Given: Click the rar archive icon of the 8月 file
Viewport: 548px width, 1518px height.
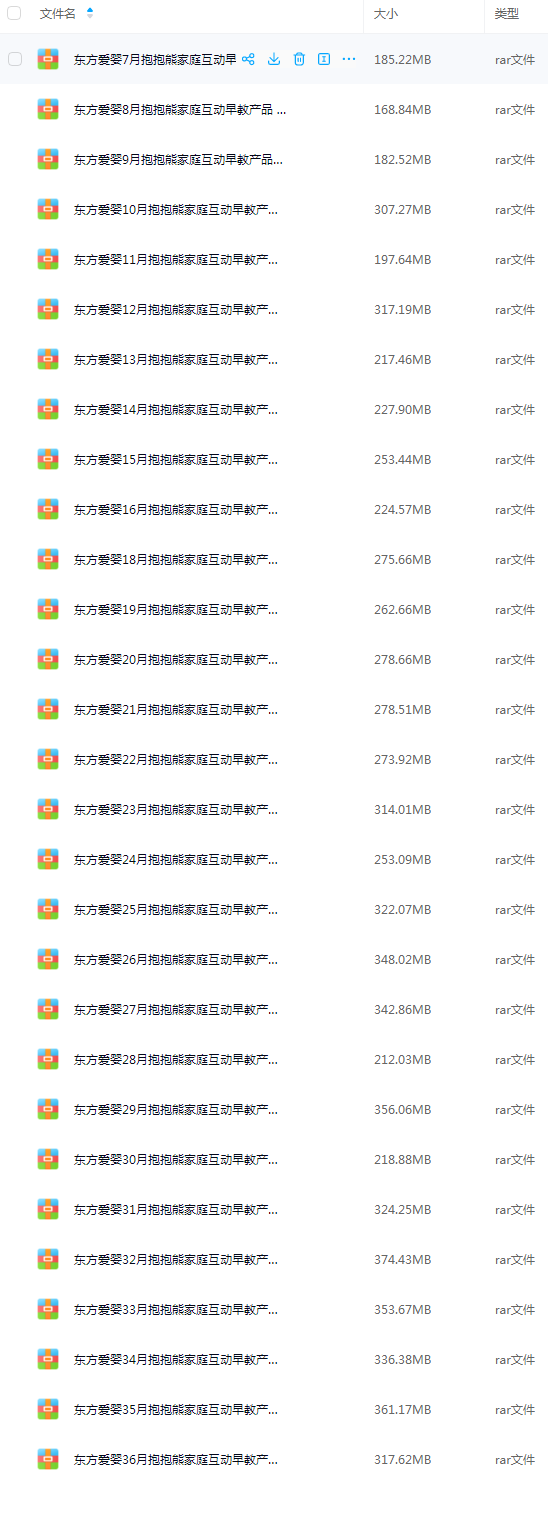Looking at the screenshot, I should coord(48,109).
